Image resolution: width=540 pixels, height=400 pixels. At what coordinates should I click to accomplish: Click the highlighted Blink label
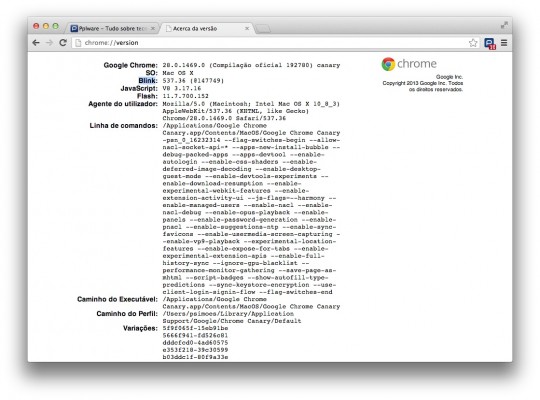coord(148,81)
